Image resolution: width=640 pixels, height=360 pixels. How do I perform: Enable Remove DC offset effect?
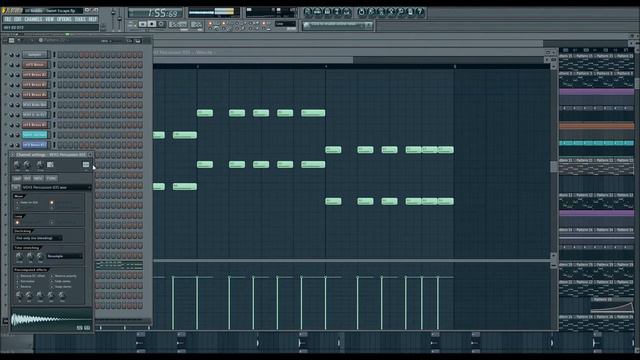coord(18,276)
